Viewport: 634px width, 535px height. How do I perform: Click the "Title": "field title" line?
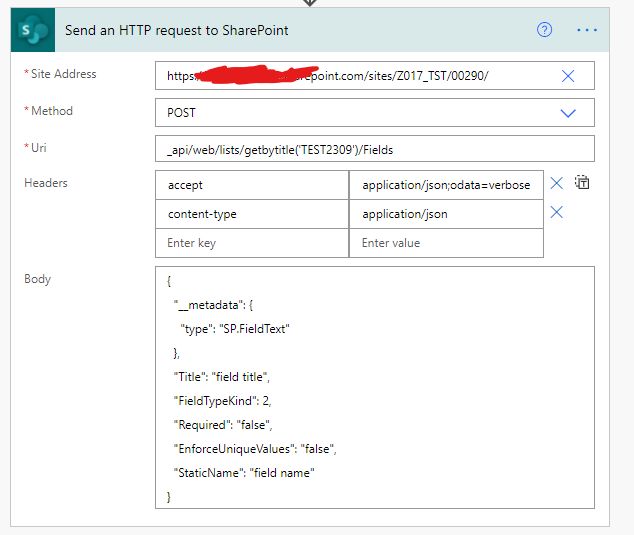point(222,377)
